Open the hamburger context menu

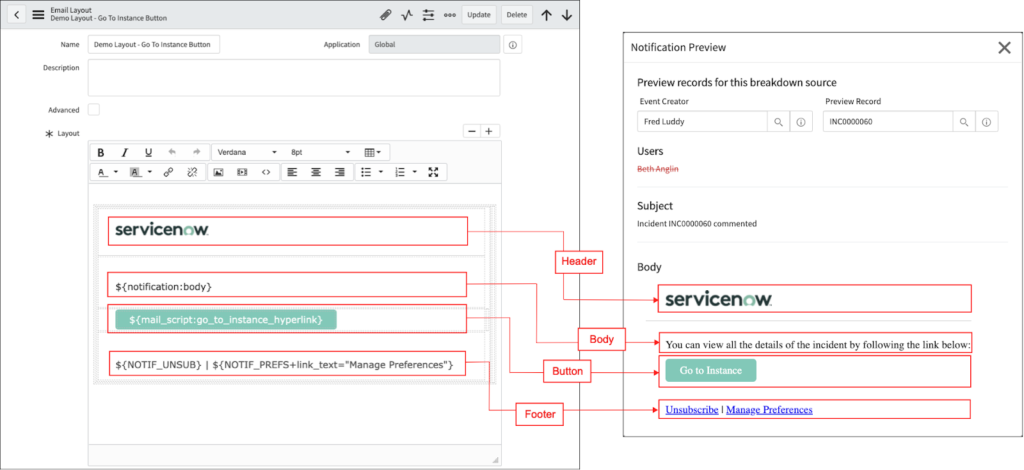tap(38, 14)
